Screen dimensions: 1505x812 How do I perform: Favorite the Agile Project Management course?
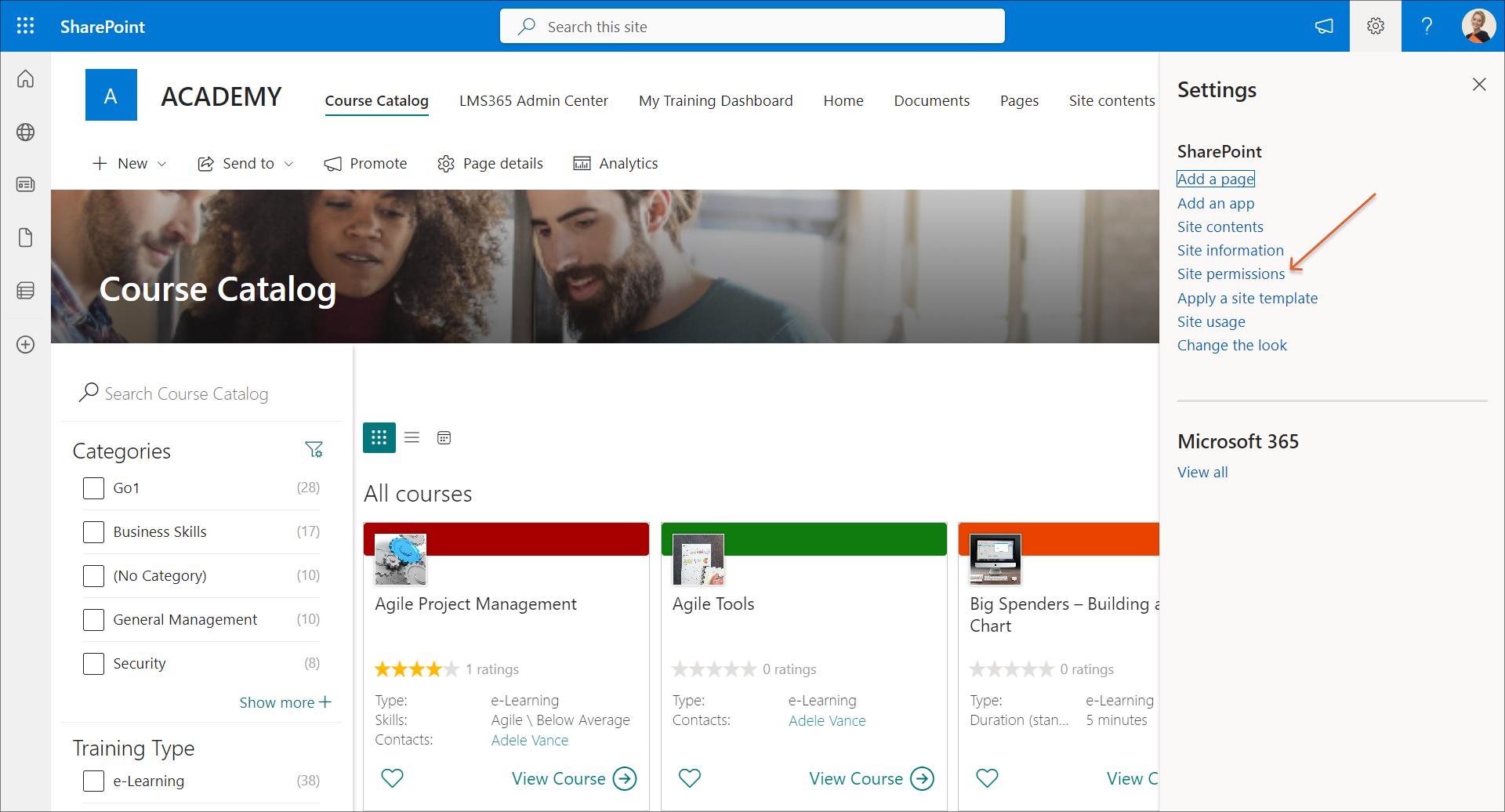click(x=392, y=778)
